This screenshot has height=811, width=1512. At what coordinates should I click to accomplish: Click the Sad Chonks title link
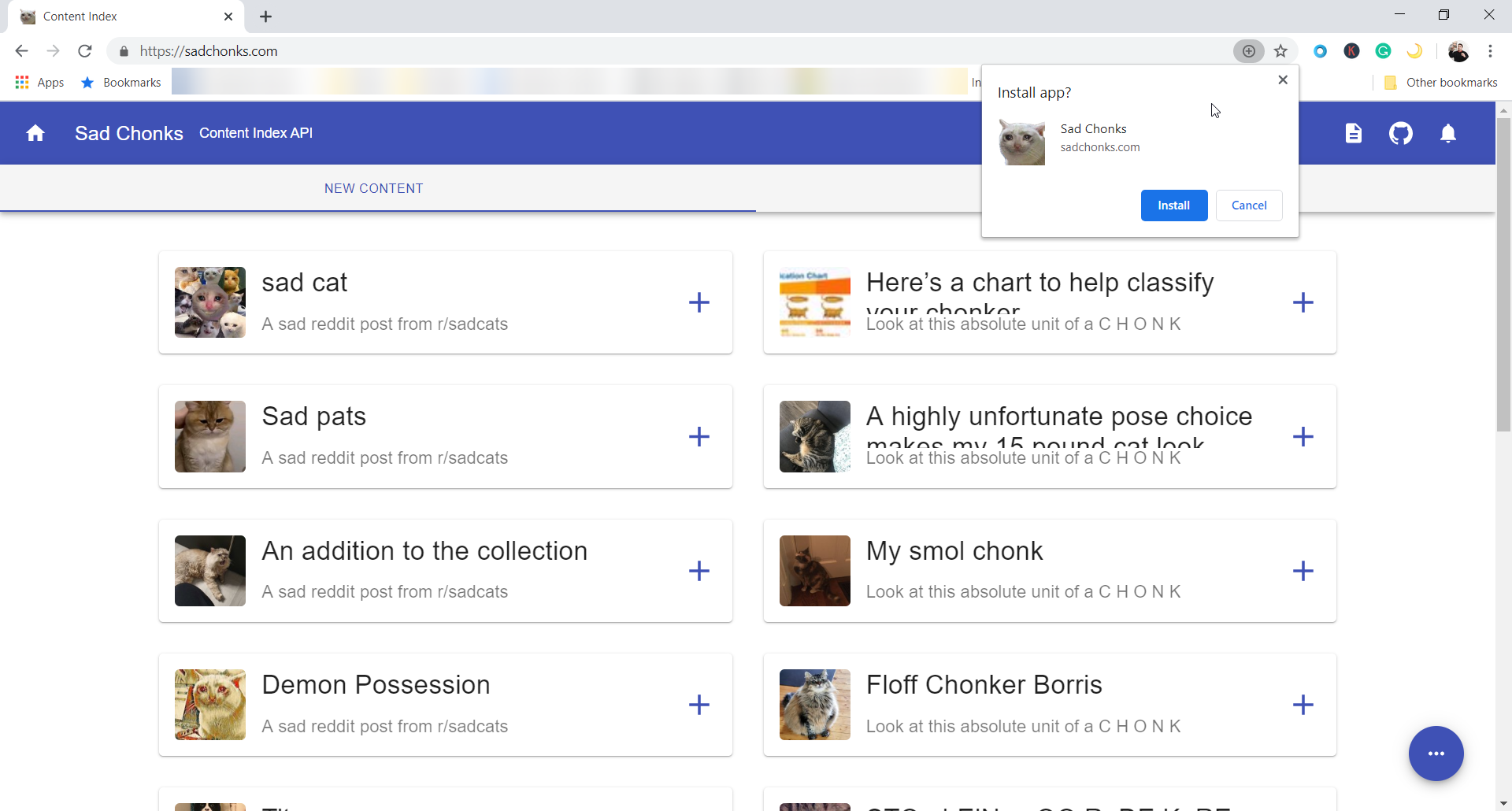tap(129, 133)
